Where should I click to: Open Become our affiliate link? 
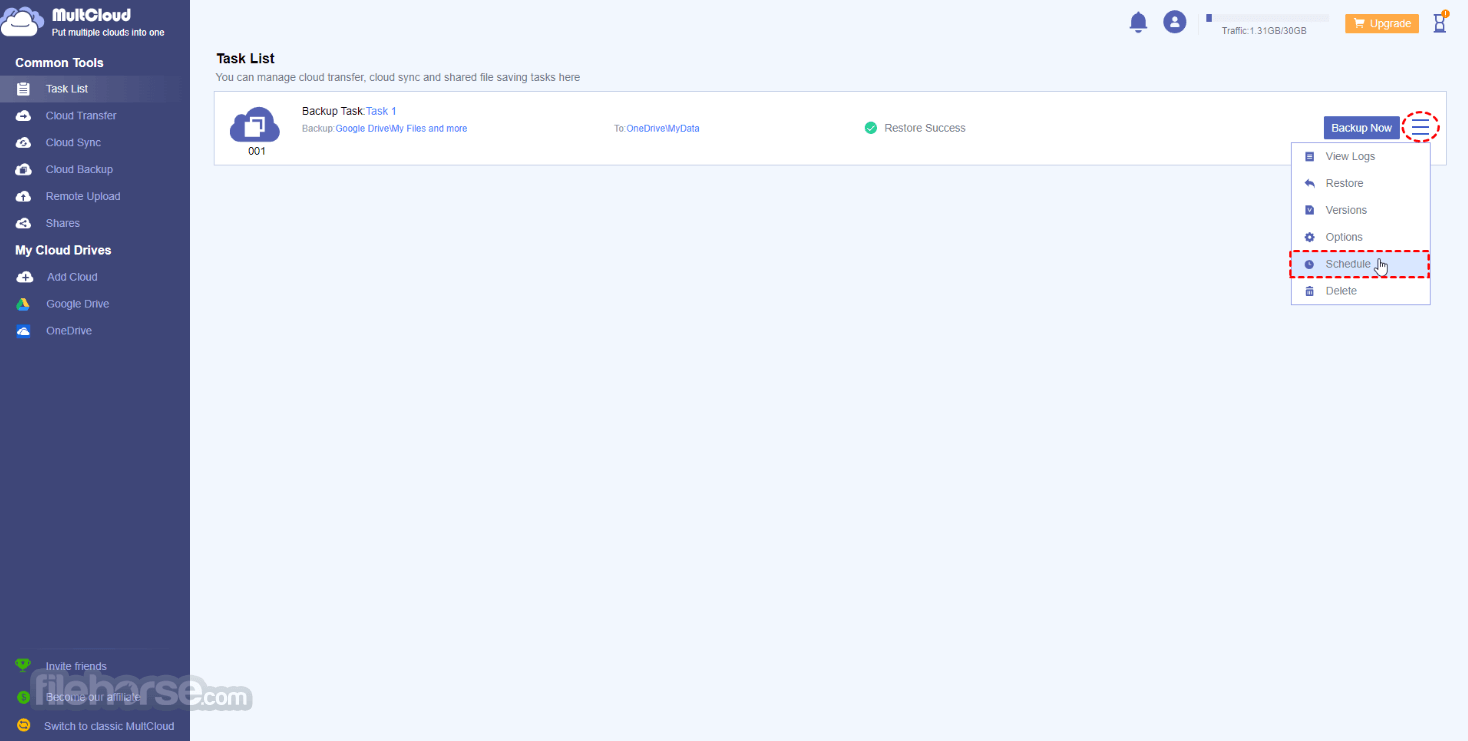[93, 697]
